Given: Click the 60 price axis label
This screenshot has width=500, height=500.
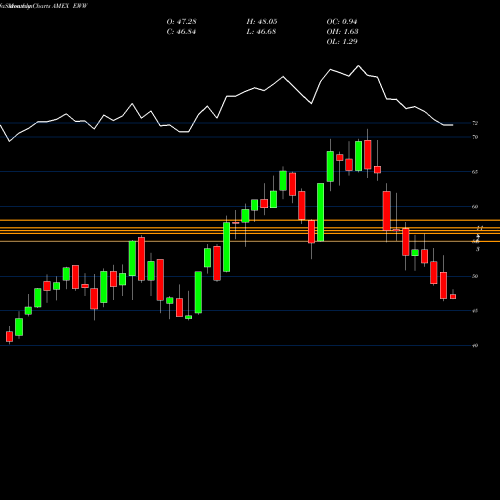Looking at the screenshot, I should pos(475,207).
